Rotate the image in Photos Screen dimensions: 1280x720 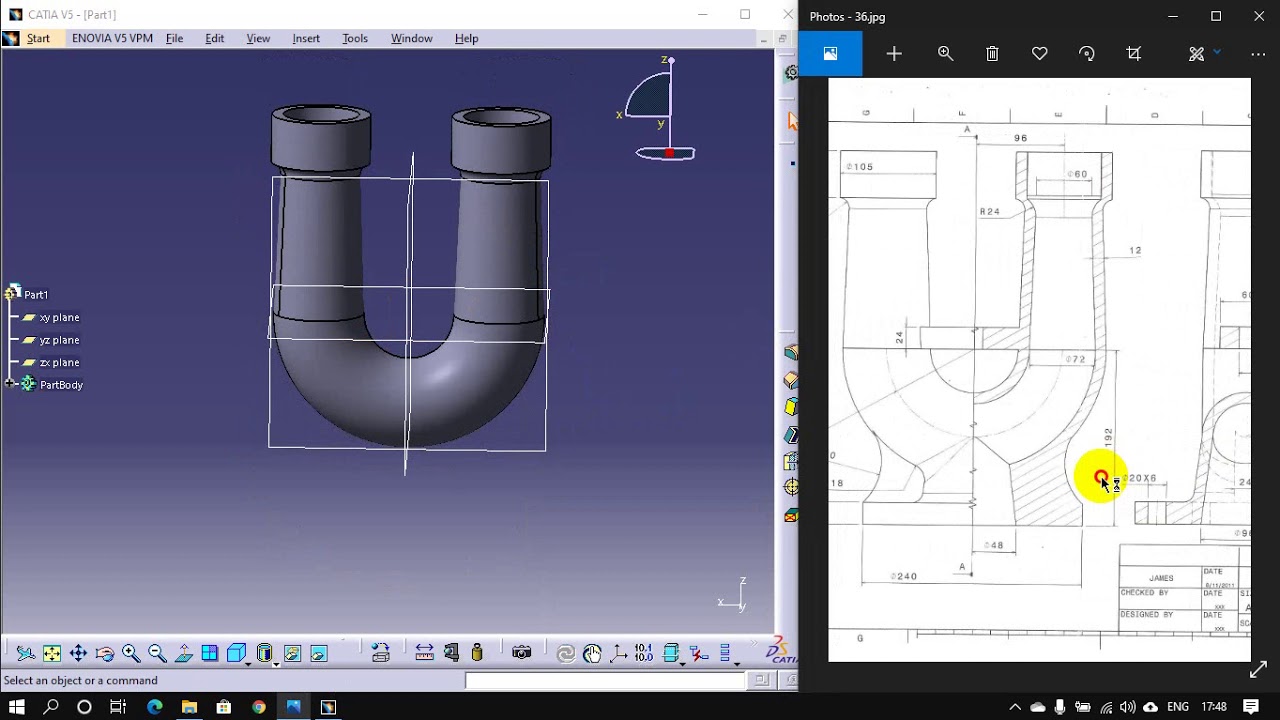[1087, 54]
